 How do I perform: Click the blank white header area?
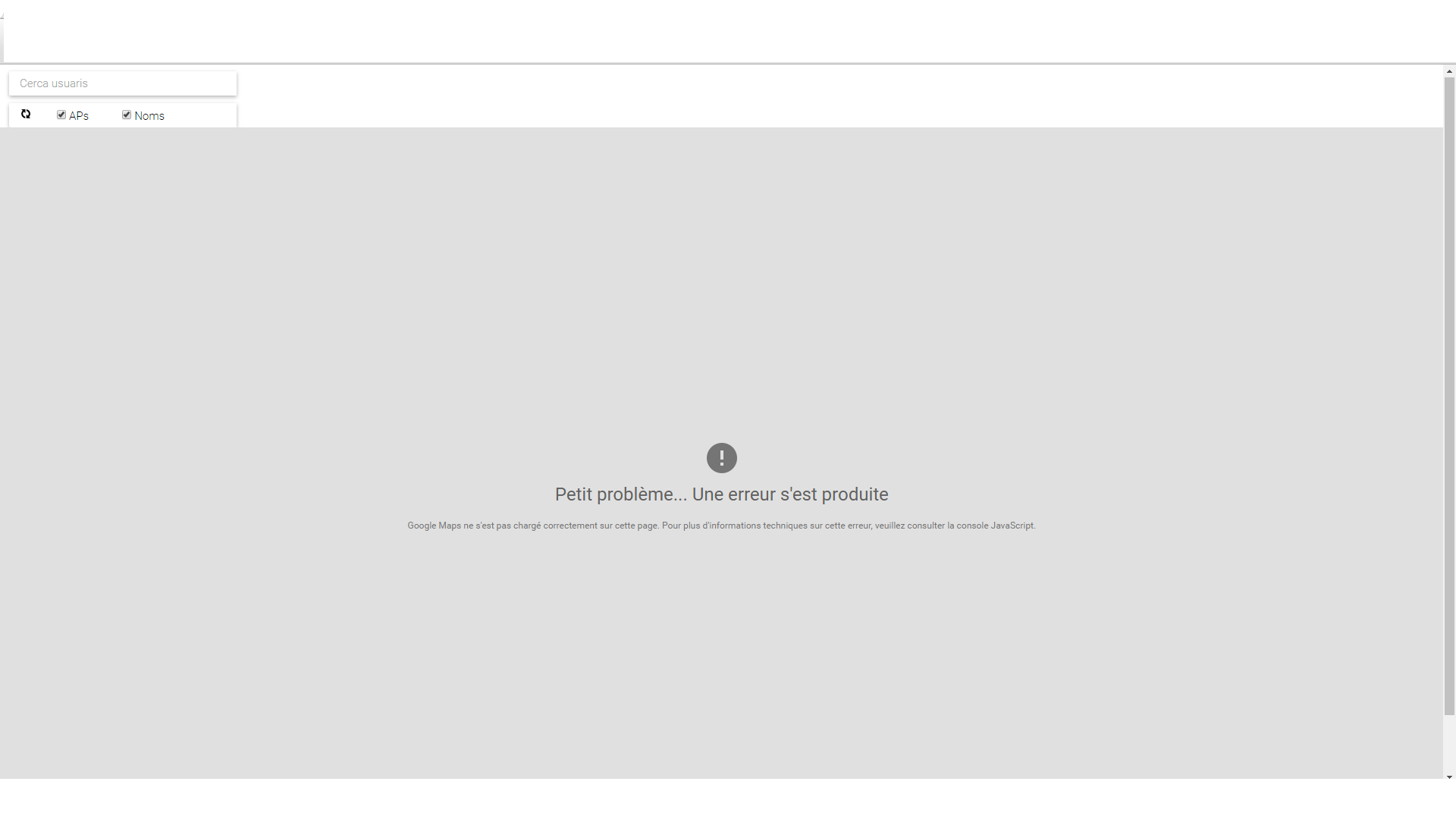[728, 32]
